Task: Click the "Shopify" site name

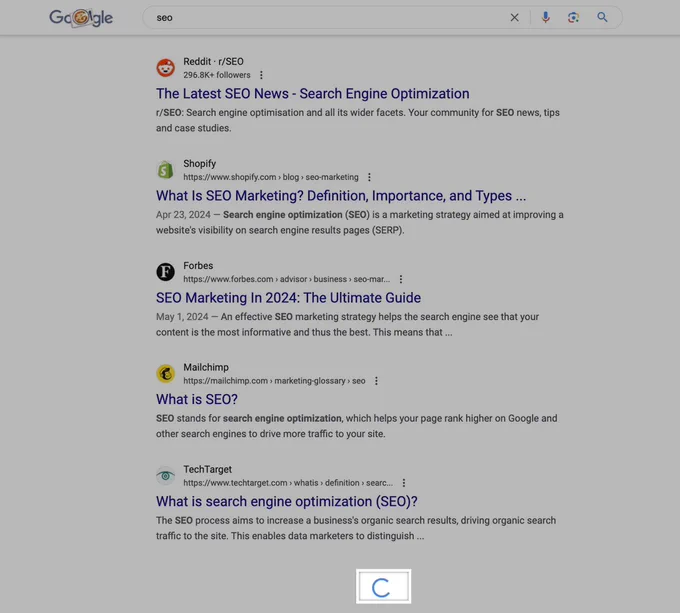Action: coord(199,163)
